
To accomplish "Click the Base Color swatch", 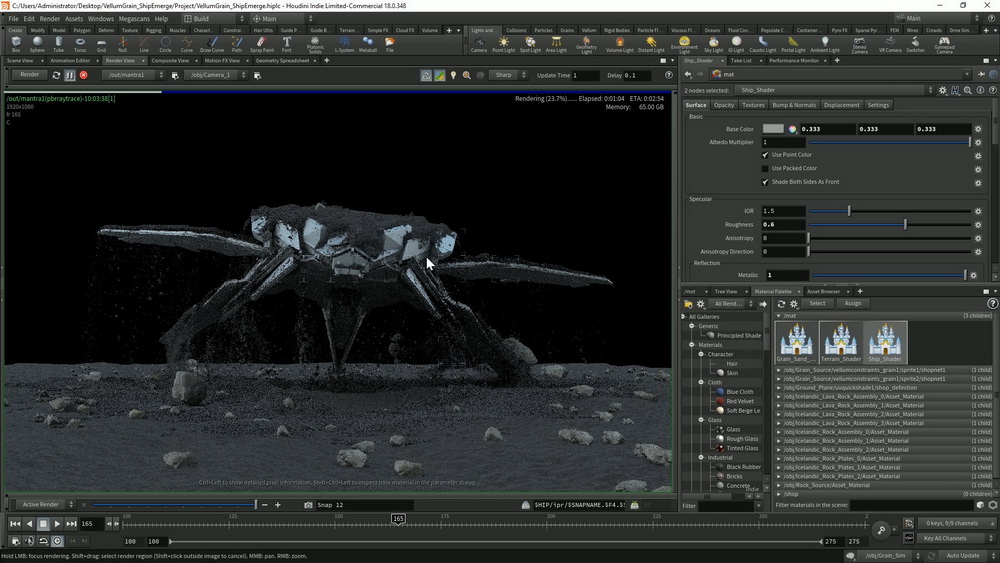I will click(x=773, y=129).
